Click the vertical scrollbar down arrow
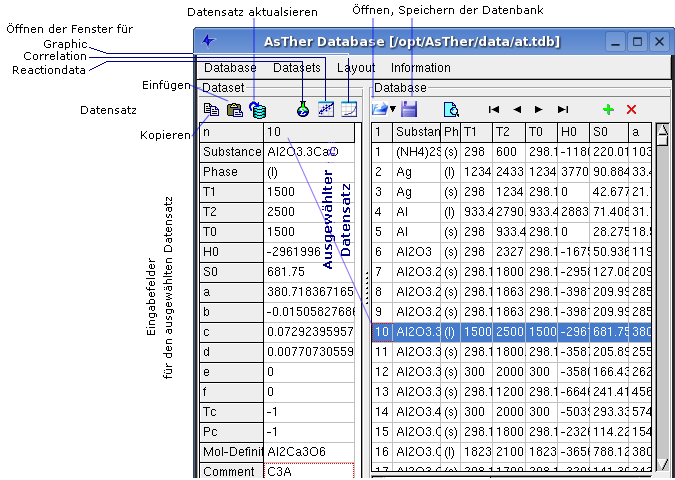The image size is (675, 480). coord(662,465)
